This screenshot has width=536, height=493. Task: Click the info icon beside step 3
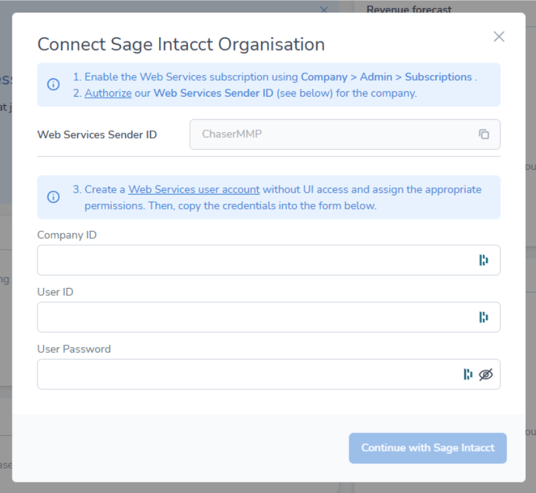[x=53, y=197]
